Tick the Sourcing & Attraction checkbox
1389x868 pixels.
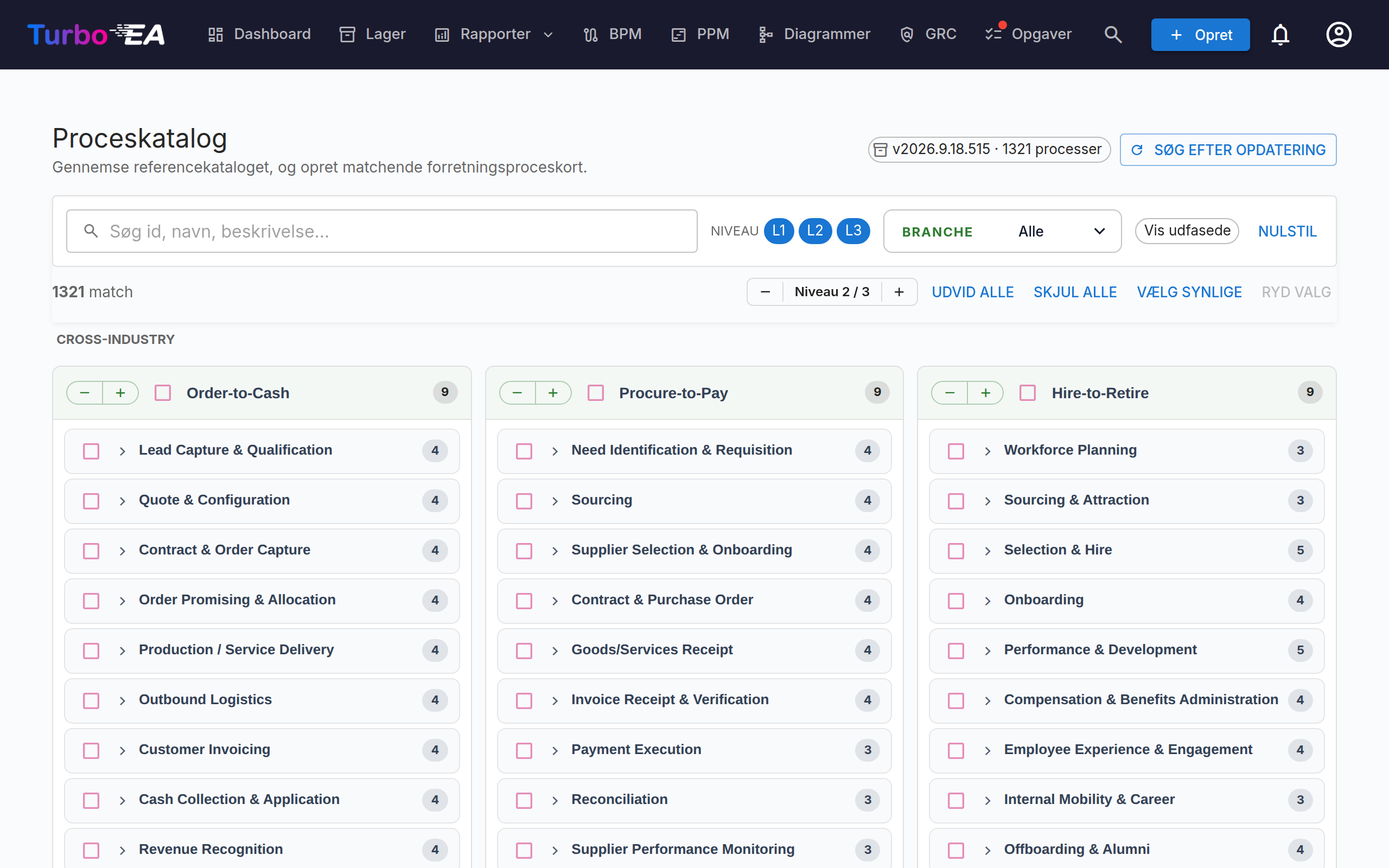[955, 501]
